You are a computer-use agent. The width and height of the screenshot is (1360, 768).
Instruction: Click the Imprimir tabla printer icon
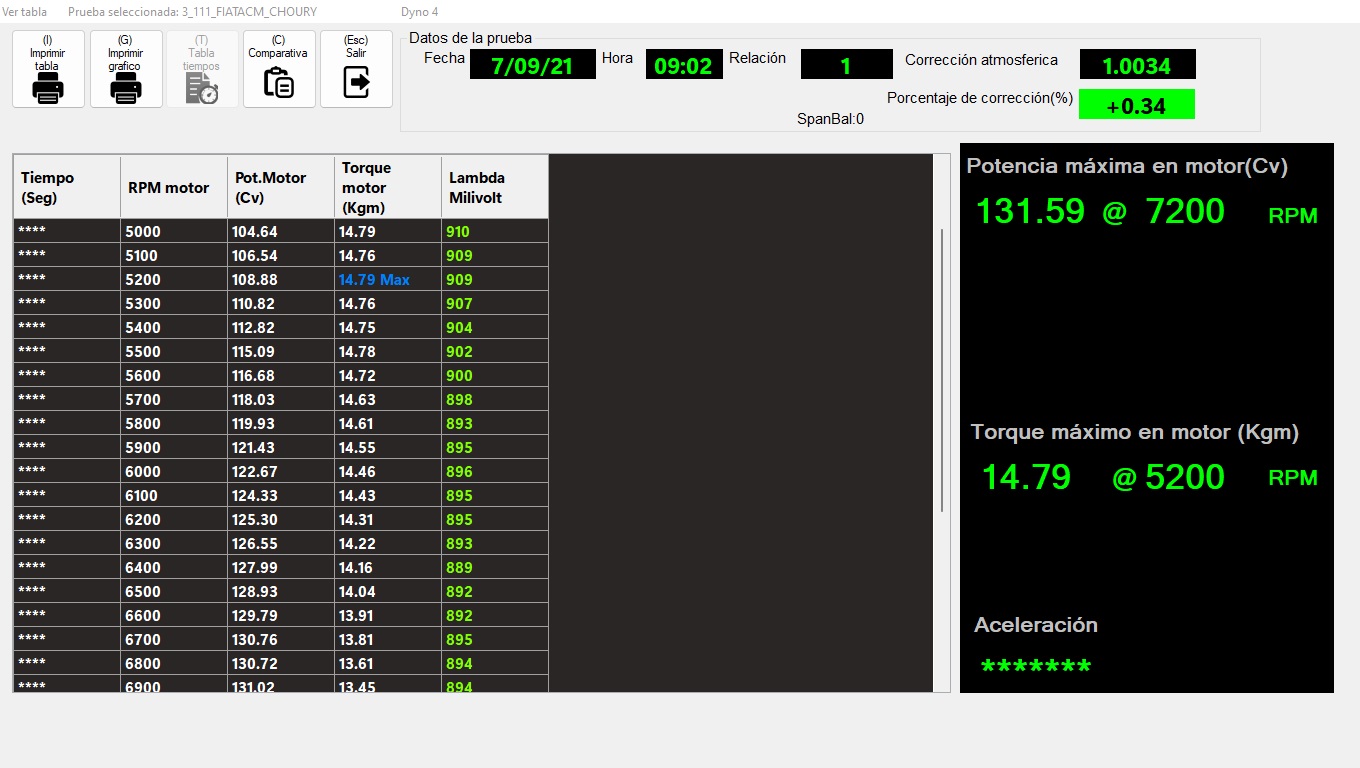48,90
